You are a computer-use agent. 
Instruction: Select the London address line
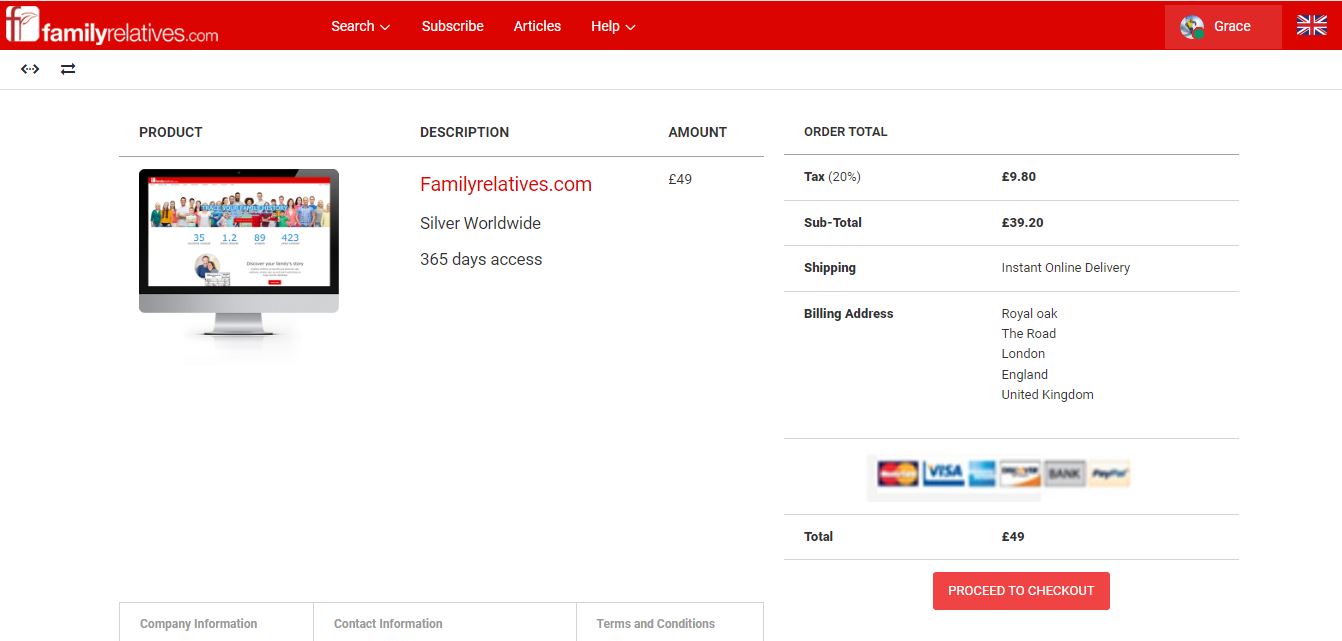click(1023, 354)
